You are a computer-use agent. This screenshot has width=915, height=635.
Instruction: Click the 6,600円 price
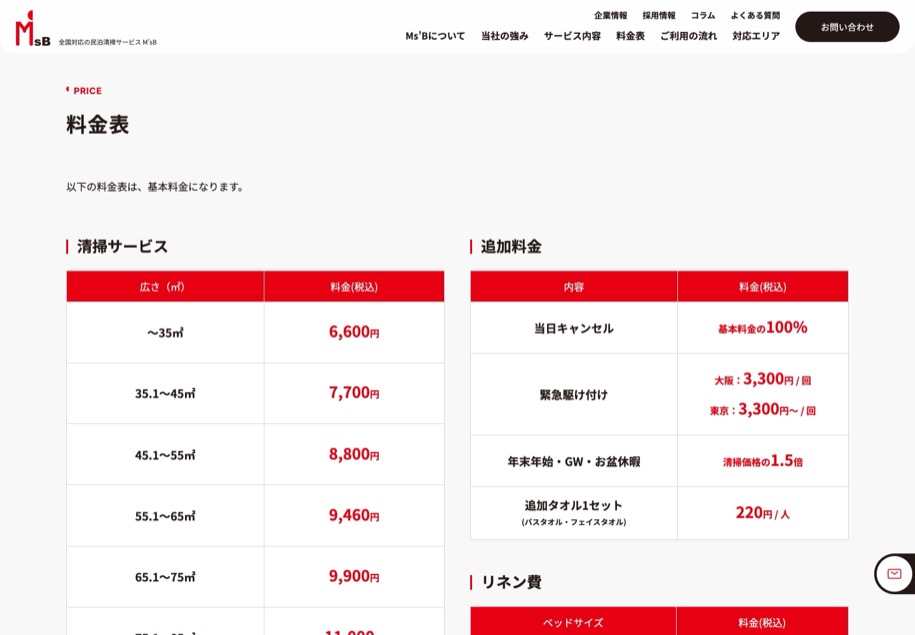(354, 332)
